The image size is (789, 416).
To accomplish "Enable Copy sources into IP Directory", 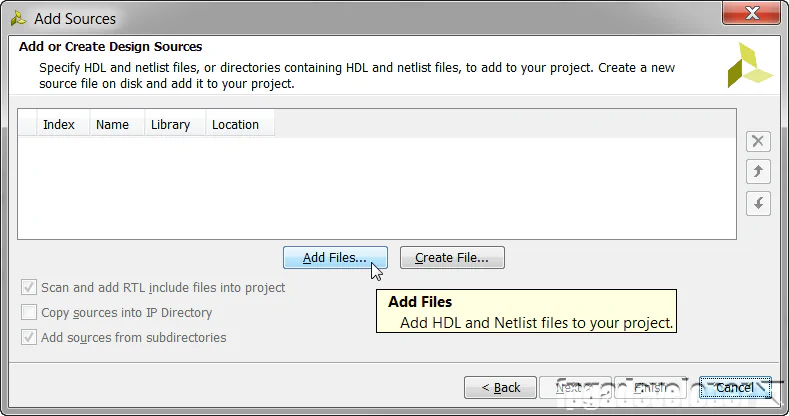I will click(29, 312).
